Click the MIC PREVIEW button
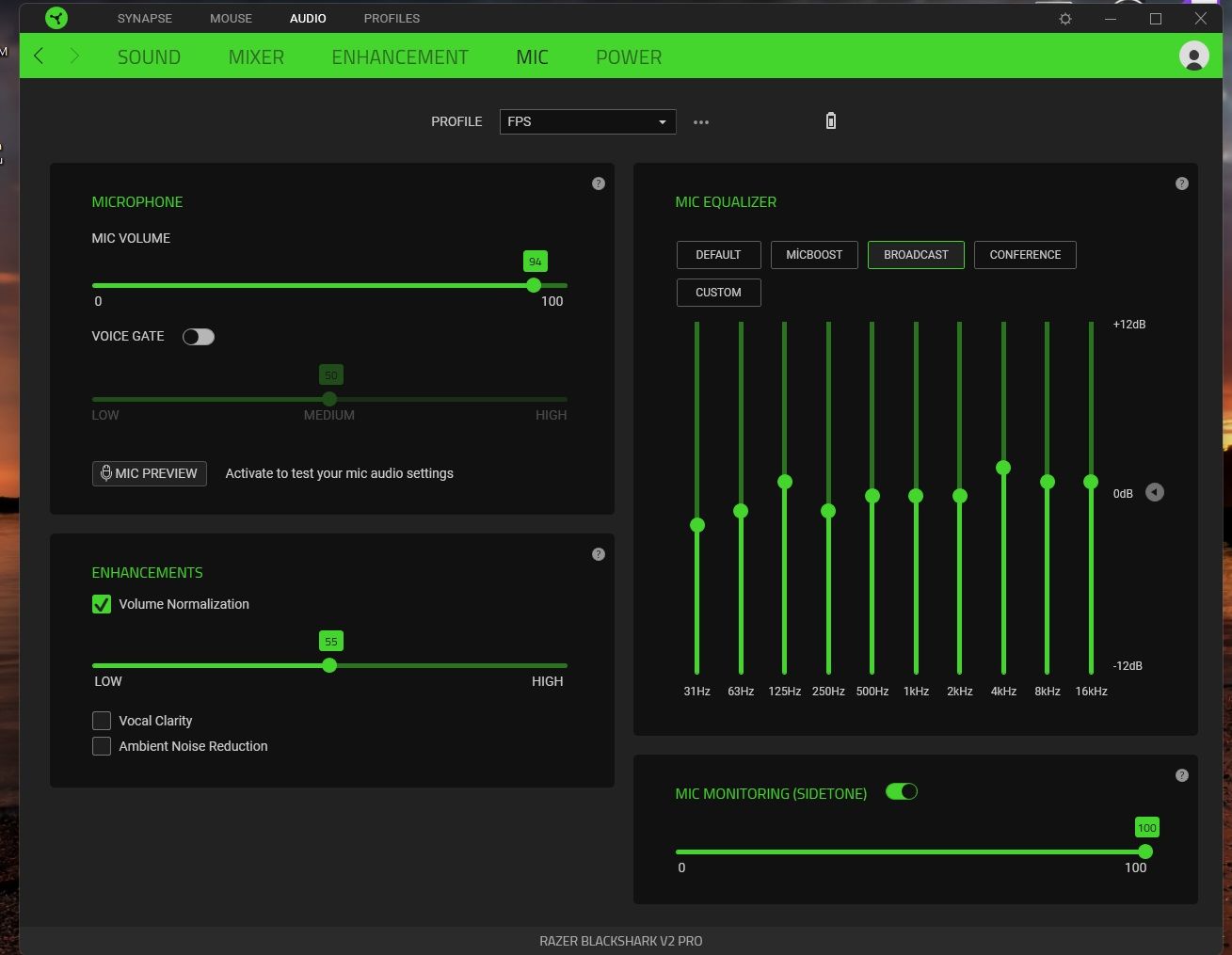 point(150,473)
